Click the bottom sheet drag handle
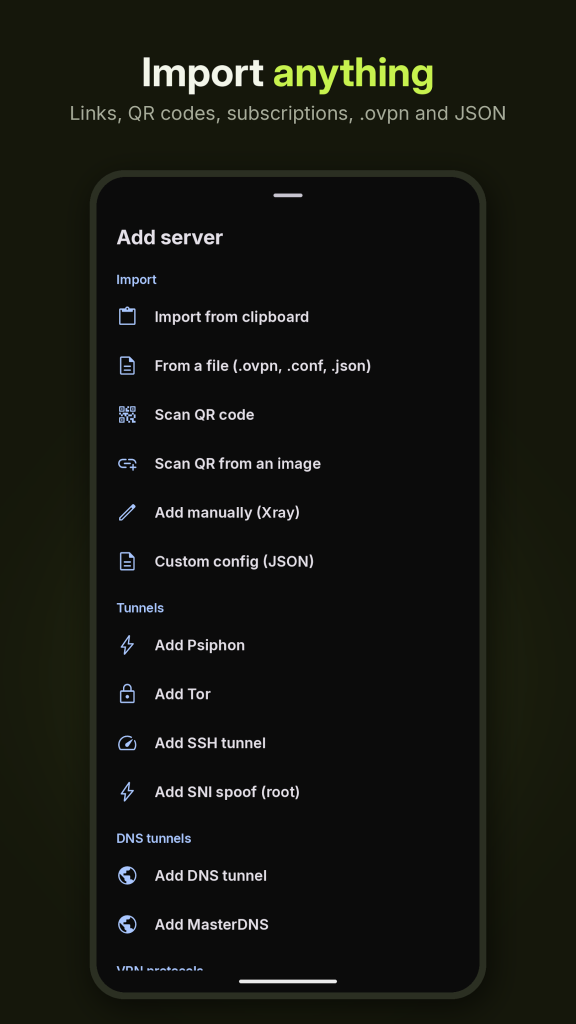576x1024 pixels. click(x=288, y=195)
